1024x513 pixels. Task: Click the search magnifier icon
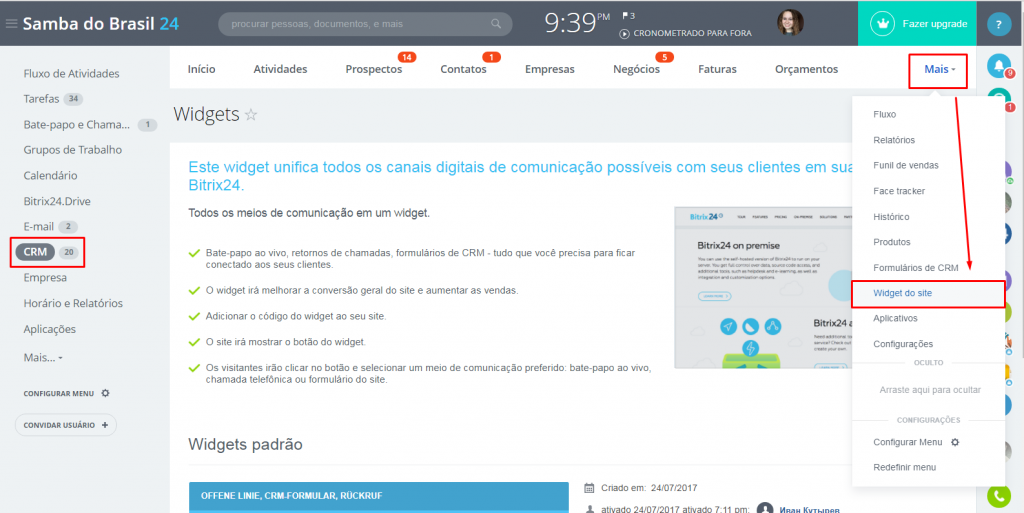[496, 24]
